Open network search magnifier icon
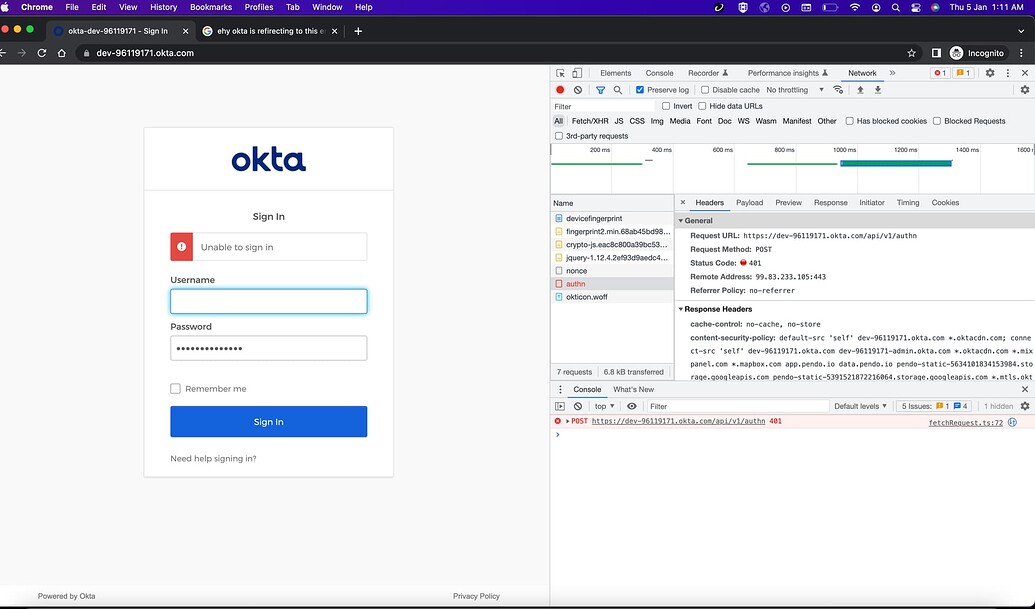1035x609 pixels. point(618,90)
